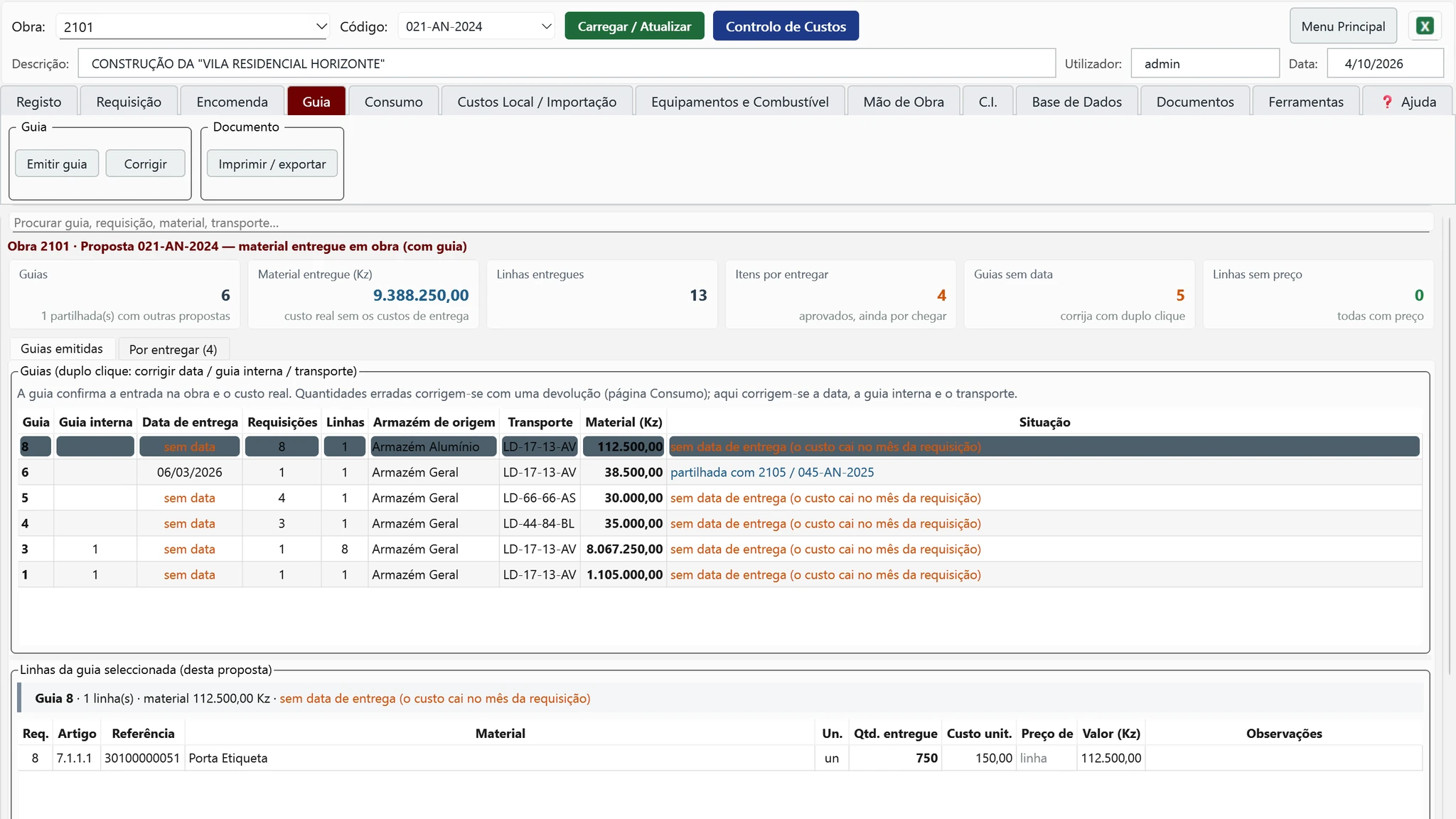This screenshot has height=819, width=1456.
Task: Click the Armazém Alumínio cell
Action: (433, 446)
